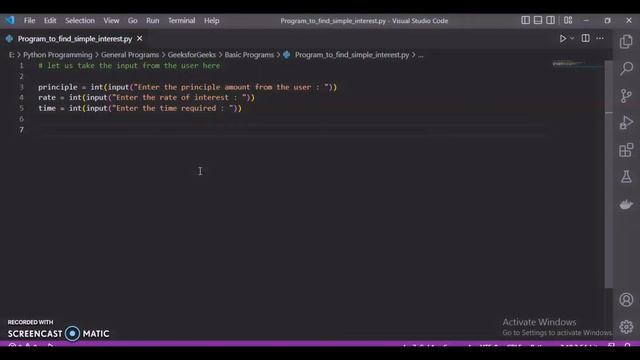
Task: Open the Search view in activity bar
Action: click(x=626, y=68)
